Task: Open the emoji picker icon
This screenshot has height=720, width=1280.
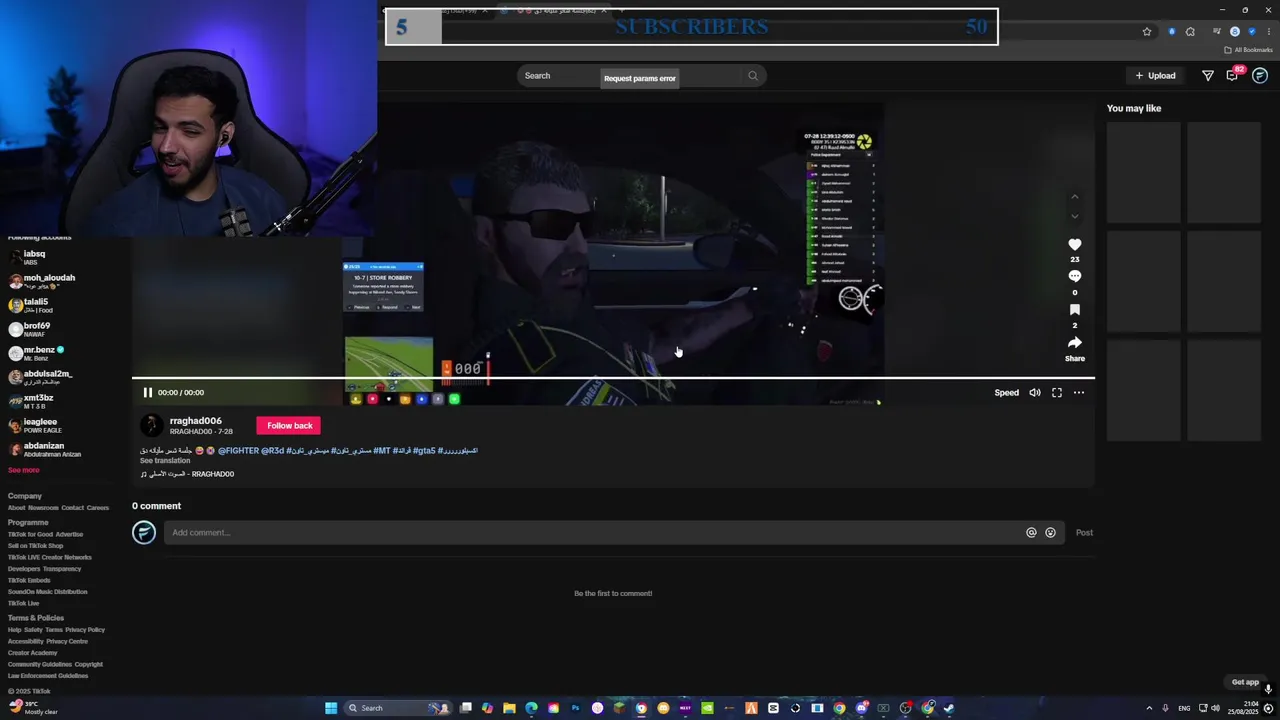Action: pos(1050,533)
